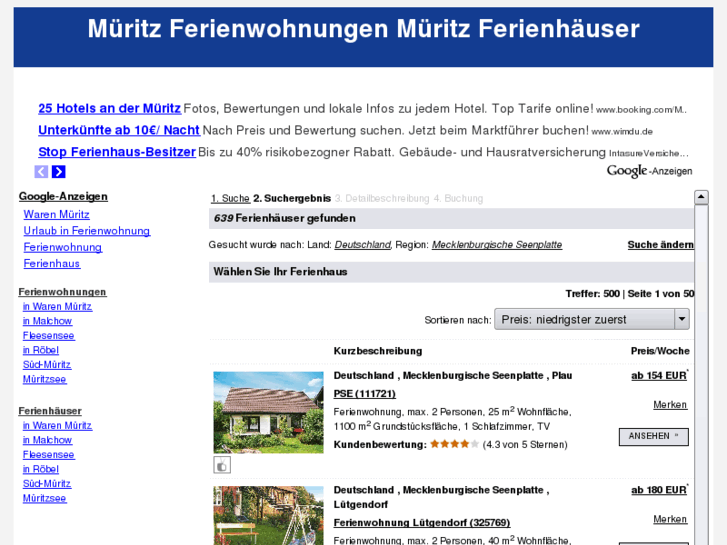Image resolution: width=727 pixels, height=545 pixels.
Task: Open 'in Röbel' under Ferienwohnungen
Action: tap(41, 350)
